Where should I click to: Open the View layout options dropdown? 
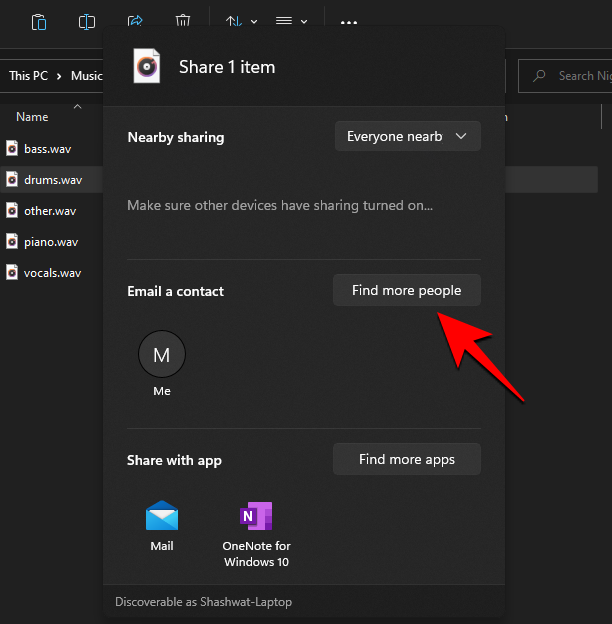pos(291,21)
